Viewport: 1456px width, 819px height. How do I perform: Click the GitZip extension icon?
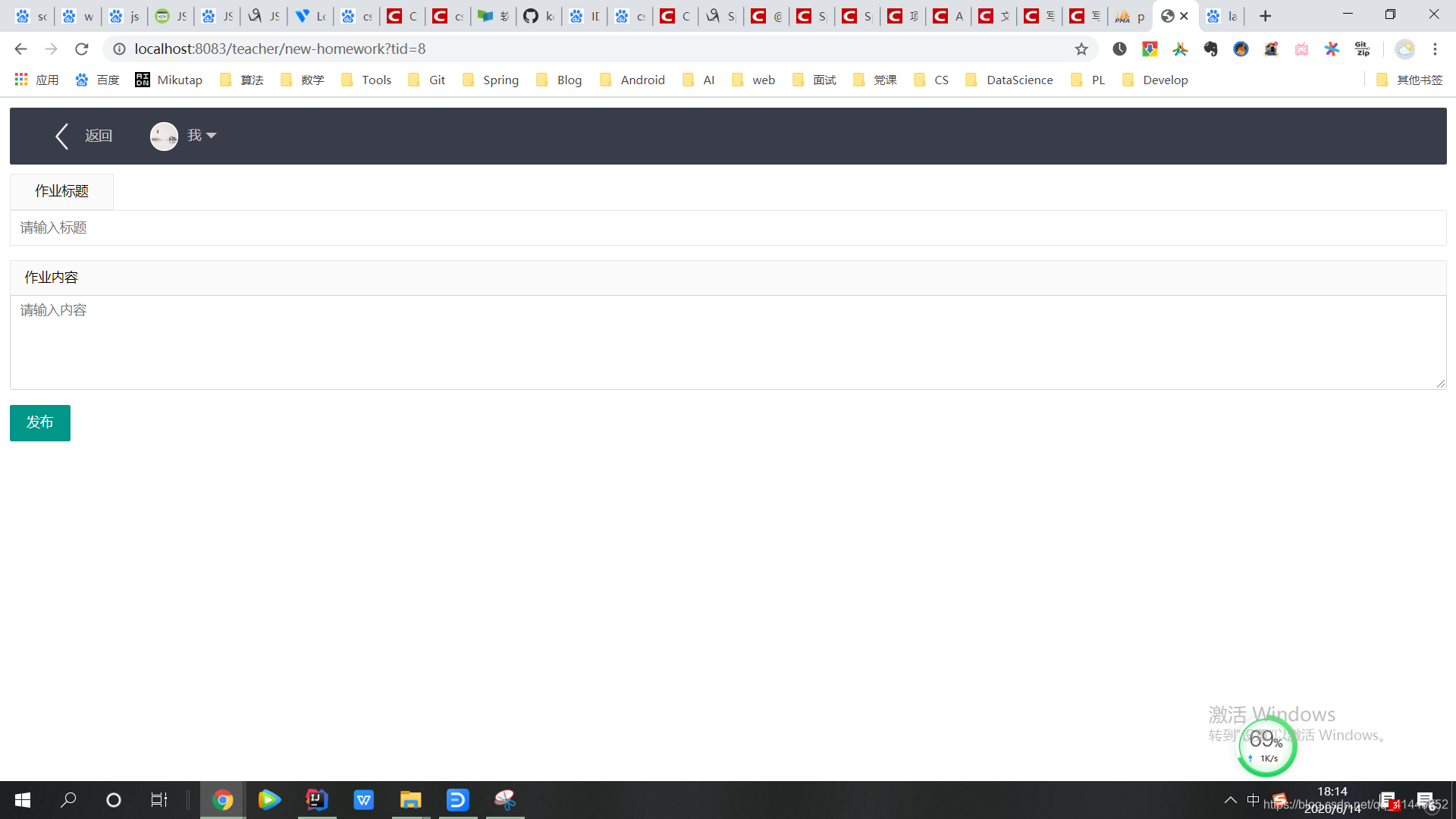(1362, 49)
